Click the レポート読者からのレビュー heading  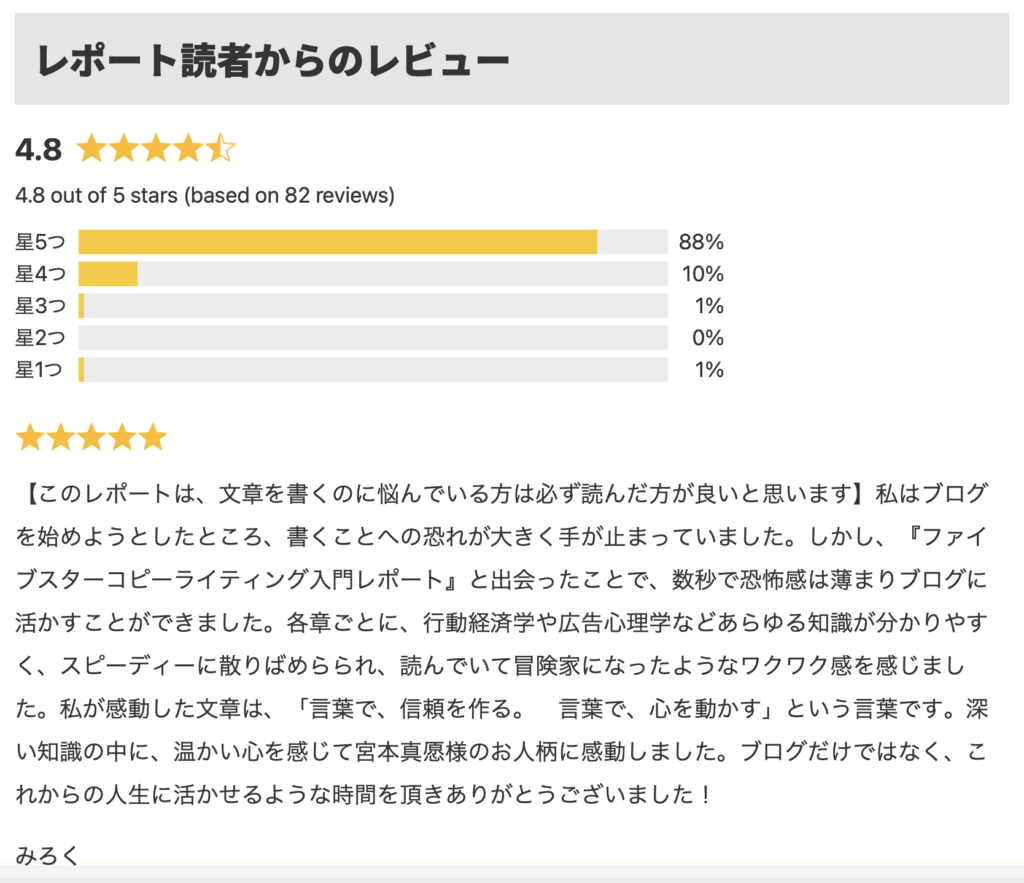[x=273, y=61]
